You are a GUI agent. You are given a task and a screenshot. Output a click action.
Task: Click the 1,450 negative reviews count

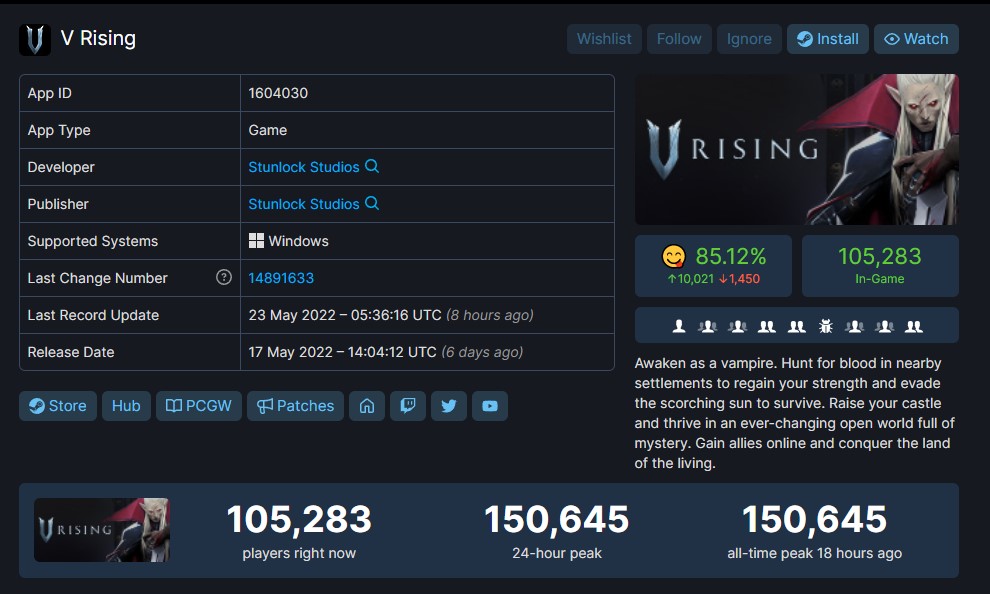pyautogui.click(x=739, y=279)
